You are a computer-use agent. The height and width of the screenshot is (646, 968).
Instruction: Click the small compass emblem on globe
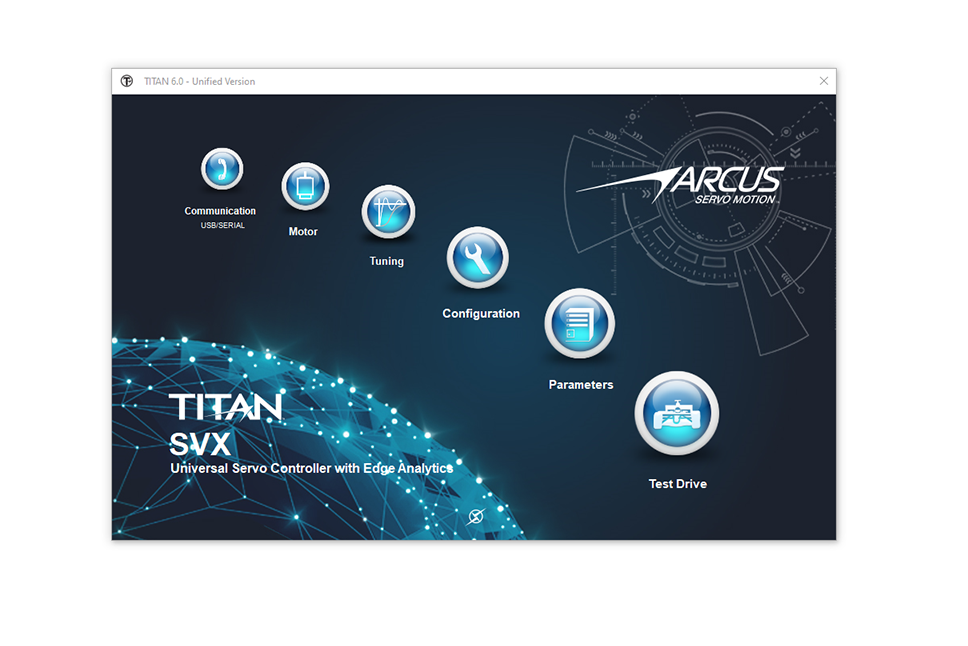[476, 516]
